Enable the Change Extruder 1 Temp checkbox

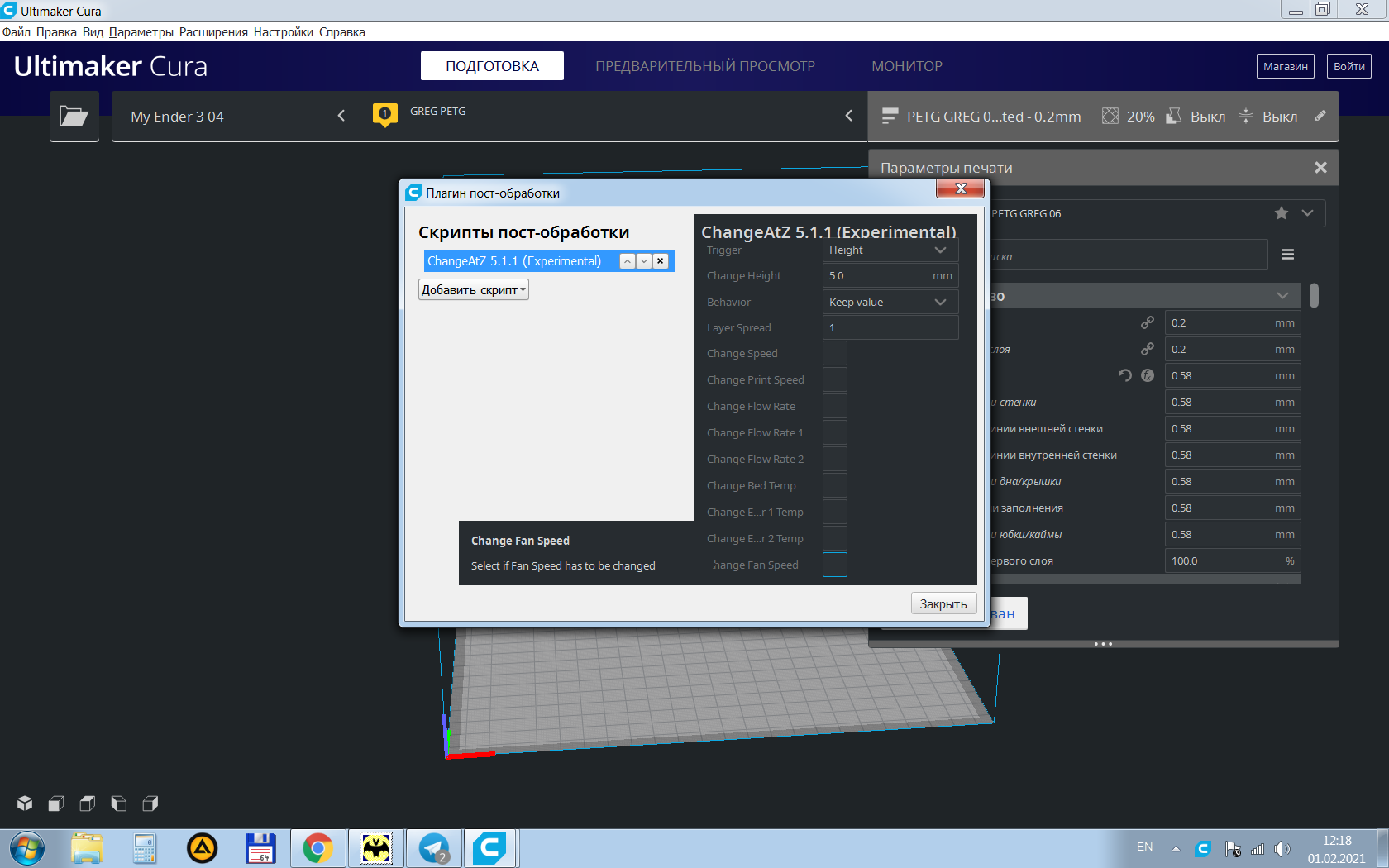835,513
